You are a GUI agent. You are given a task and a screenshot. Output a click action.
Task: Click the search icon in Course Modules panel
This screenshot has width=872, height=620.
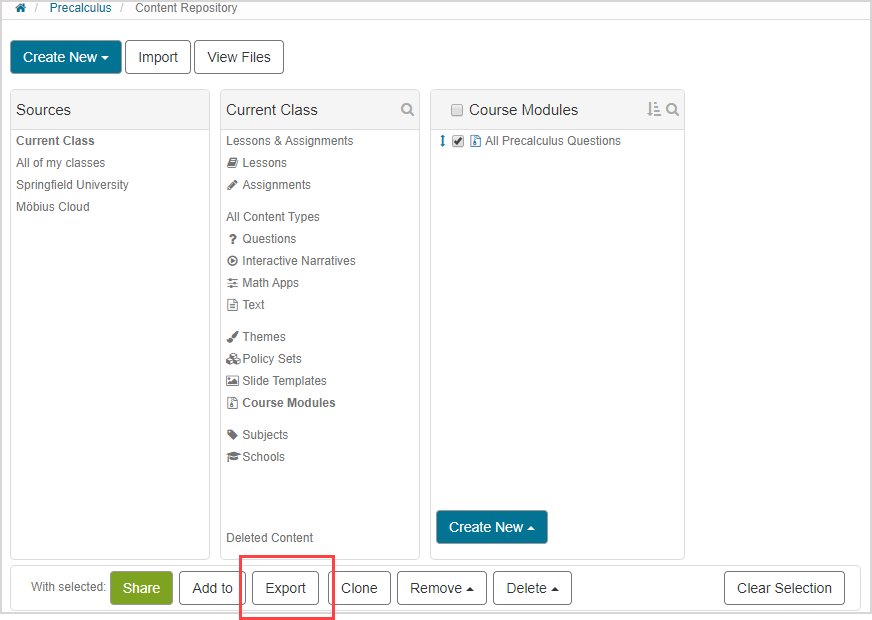[x=672, y=110]
